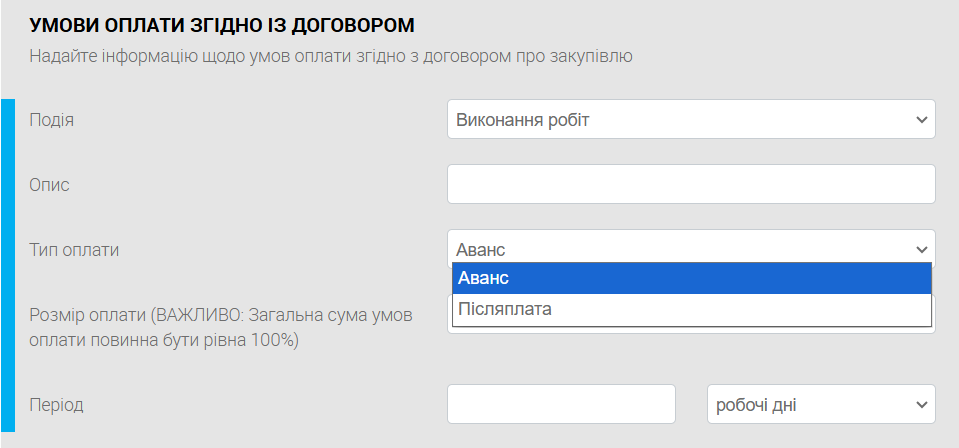Click the chevron arrow of Тип оплати

(921, 250)
